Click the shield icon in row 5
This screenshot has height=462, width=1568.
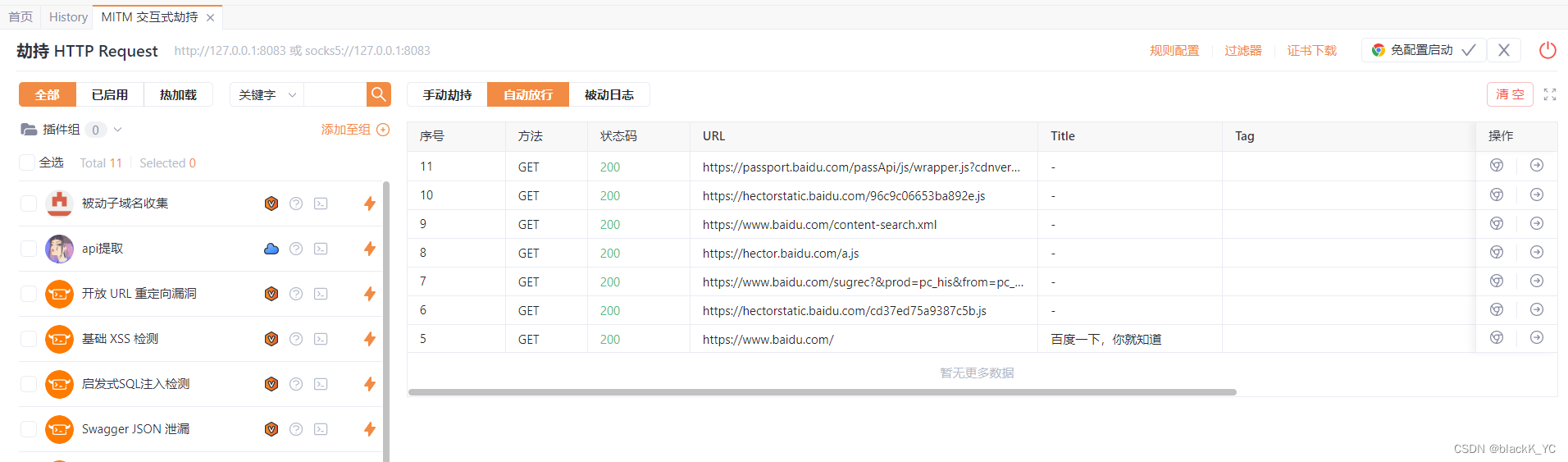1497,338
